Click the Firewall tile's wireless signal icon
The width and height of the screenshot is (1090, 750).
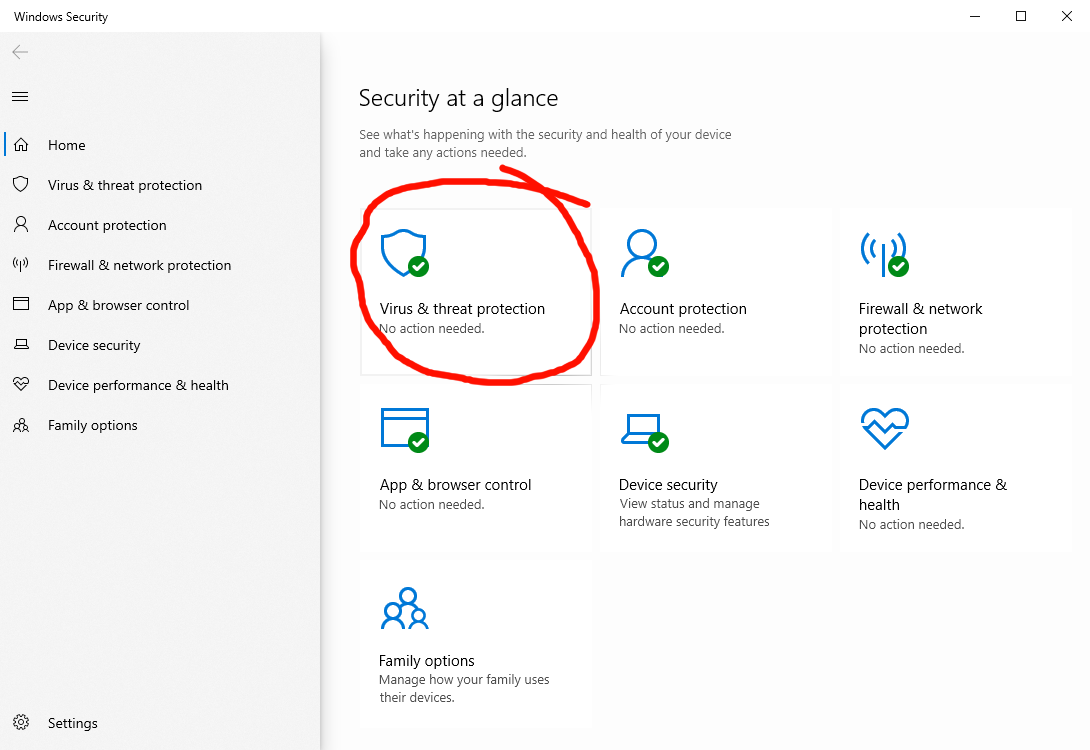pyautogui.click(x=884, y=254)
